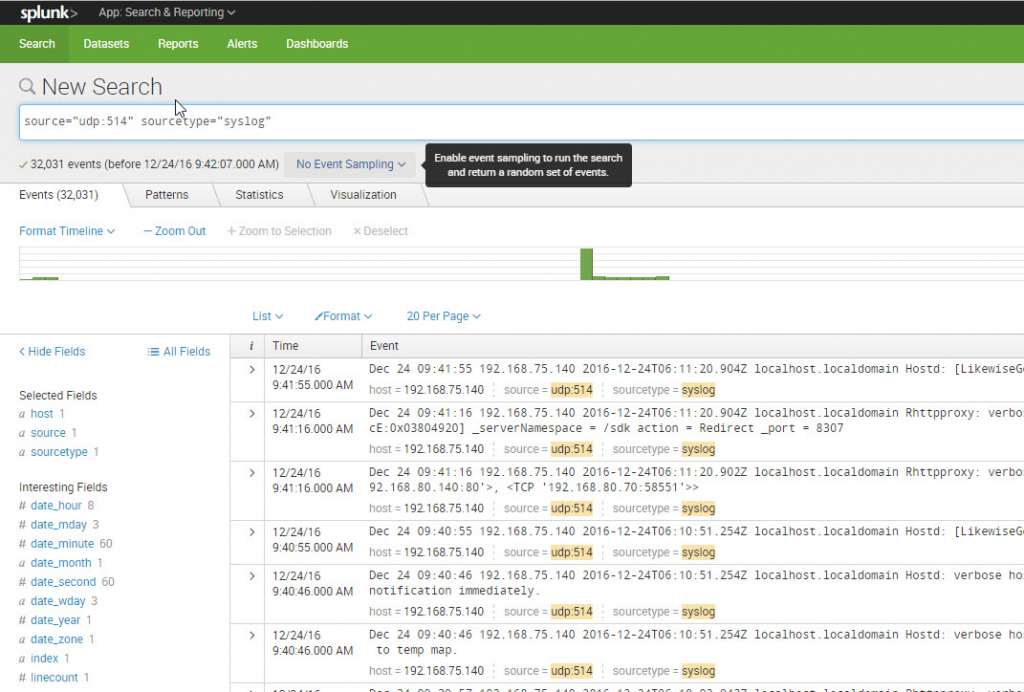Click the pencil icon next to Format

(318, 315)
